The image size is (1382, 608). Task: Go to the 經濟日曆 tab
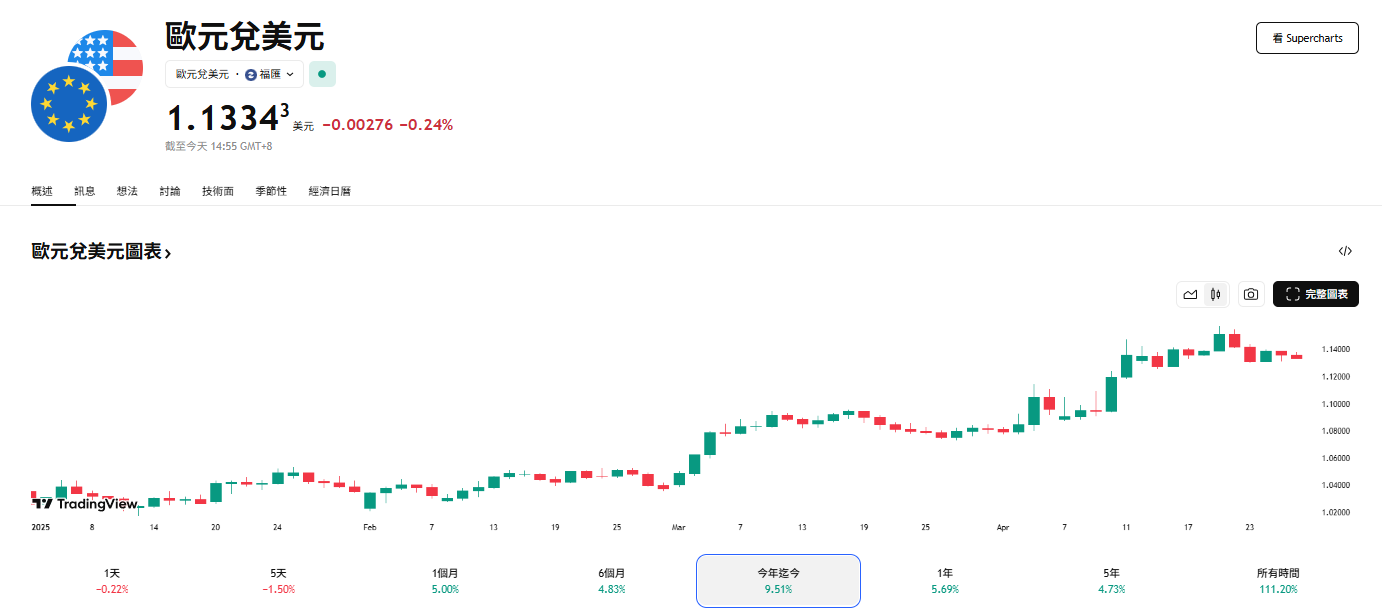(x=329, y=191)
